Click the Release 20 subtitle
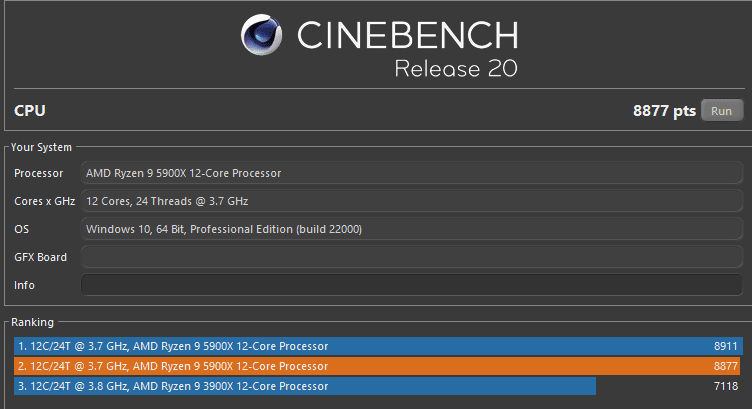The width and height of the screenshot is (752, 409). click(456, 70)
